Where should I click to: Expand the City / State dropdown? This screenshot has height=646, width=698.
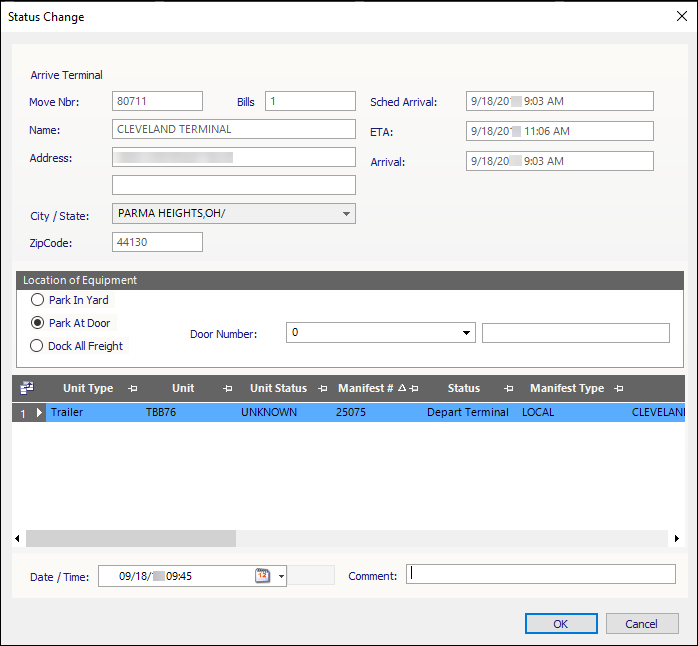coord(346,214)
